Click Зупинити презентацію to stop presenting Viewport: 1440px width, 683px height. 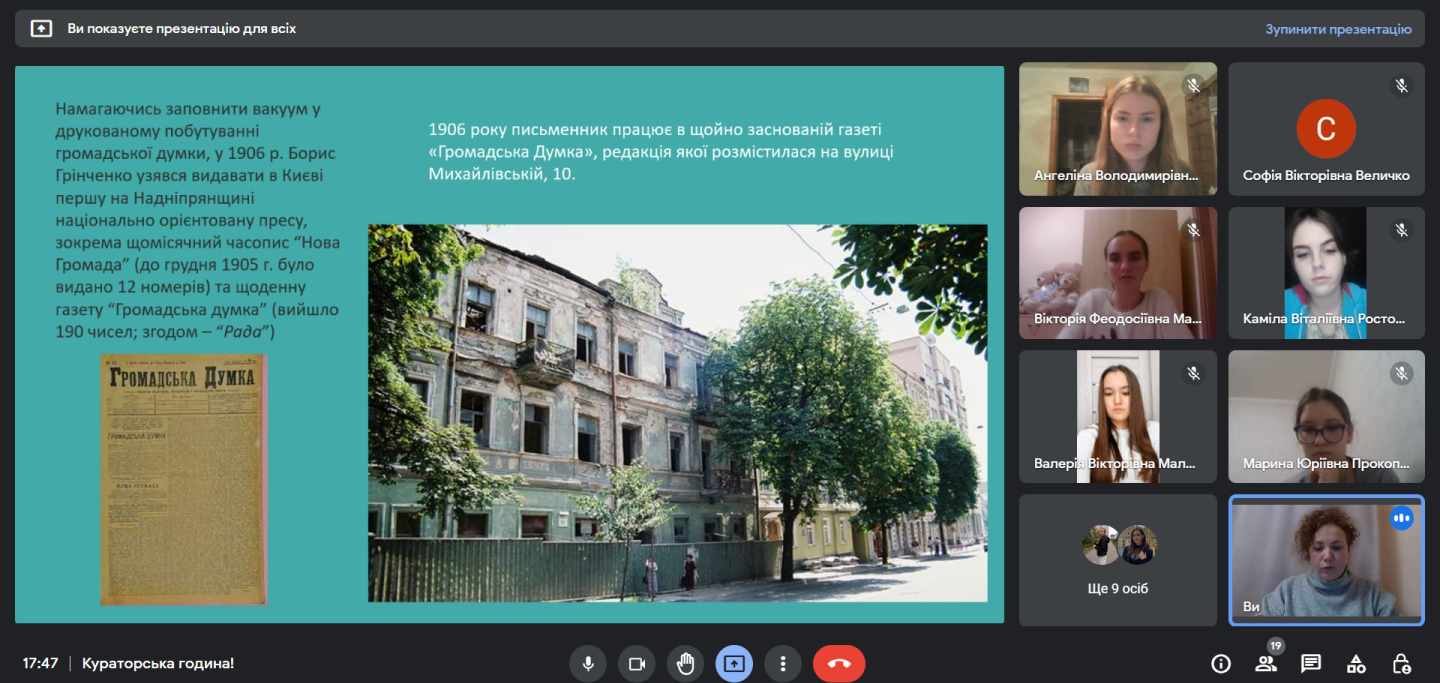[1337, 29]
